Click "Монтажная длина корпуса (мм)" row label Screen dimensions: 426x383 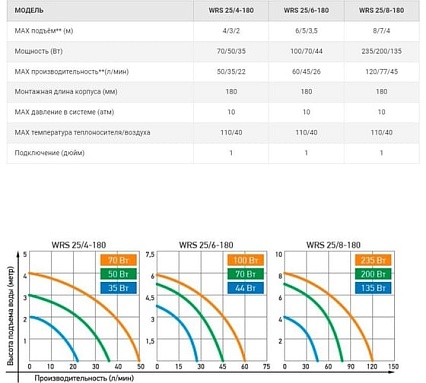click(x=66, y=92)
